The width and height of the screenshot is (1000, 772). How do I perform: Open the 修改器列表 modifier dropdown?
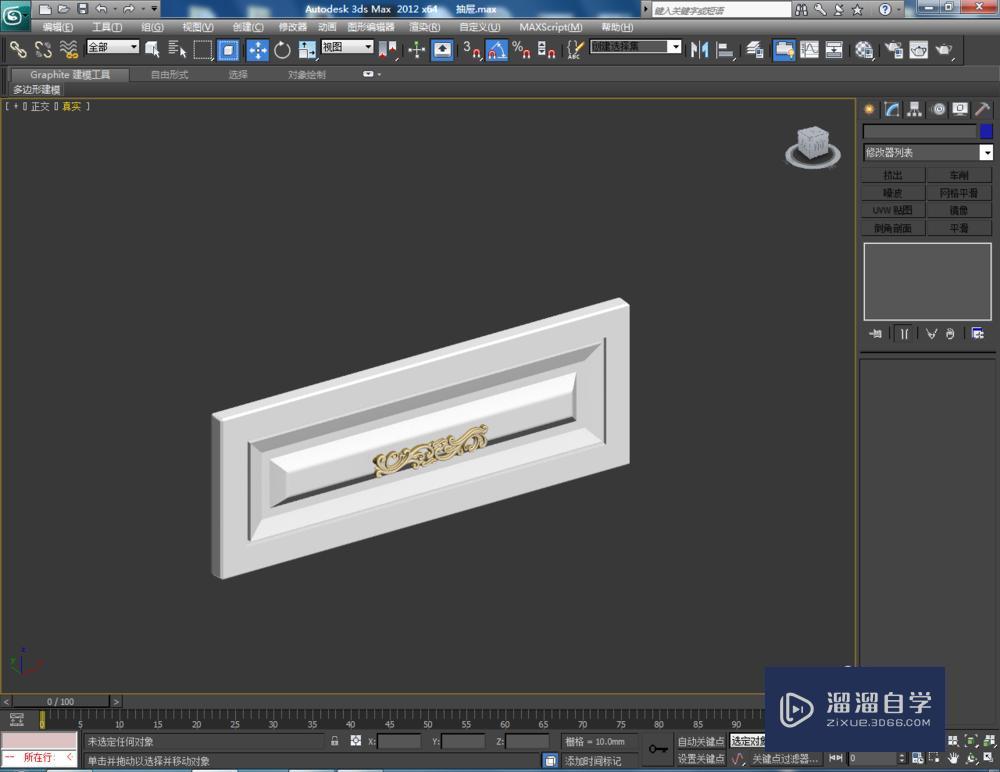point(925,152)
